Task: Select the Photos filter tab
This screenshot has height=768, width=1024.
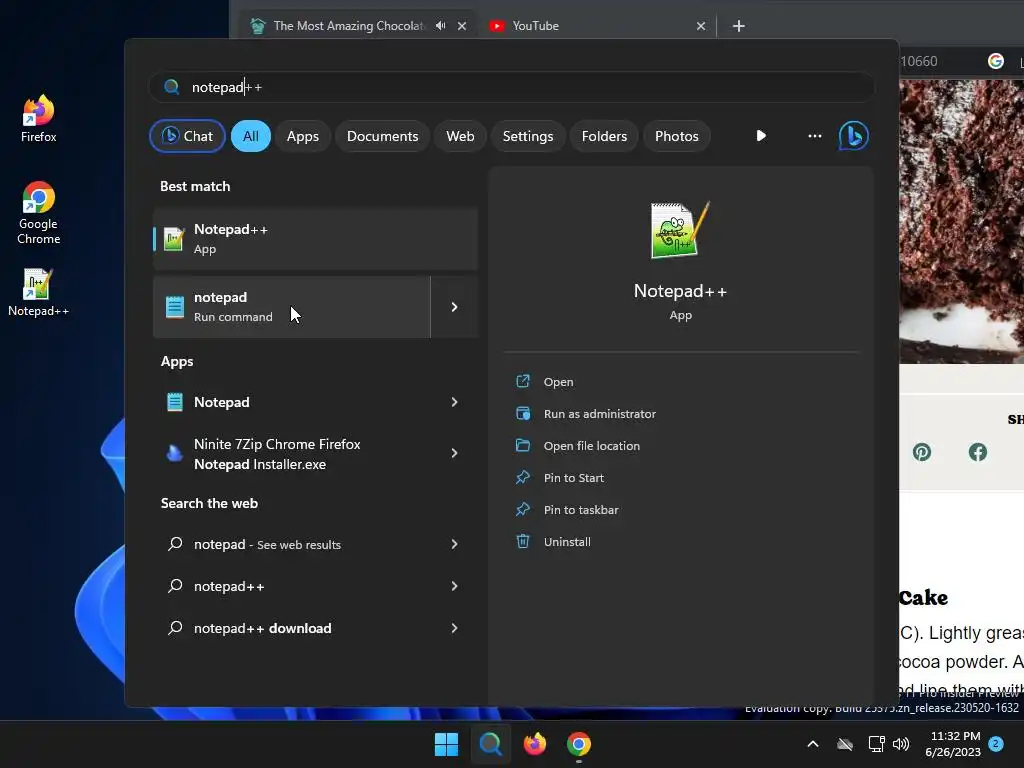Action: pyautogui.click(x=677, y=136)
